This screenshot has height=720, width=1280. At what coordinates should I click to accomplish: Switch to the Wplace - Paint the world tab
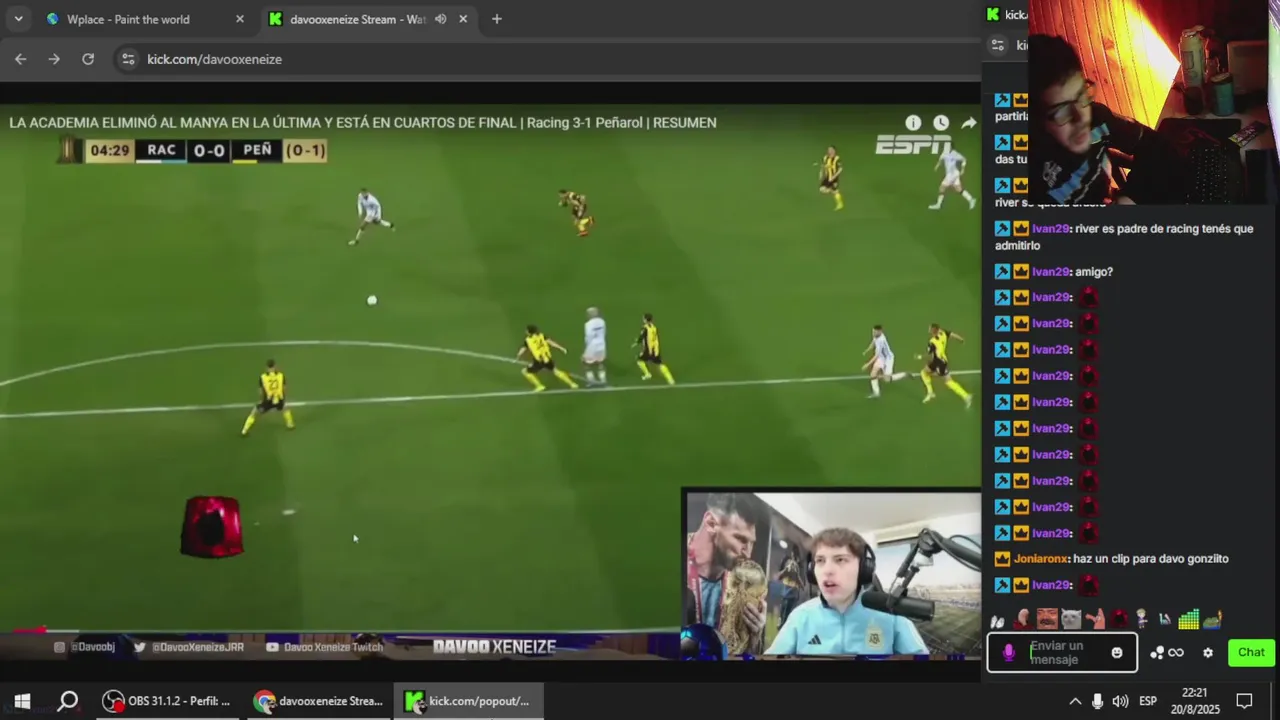coord(127,19)
